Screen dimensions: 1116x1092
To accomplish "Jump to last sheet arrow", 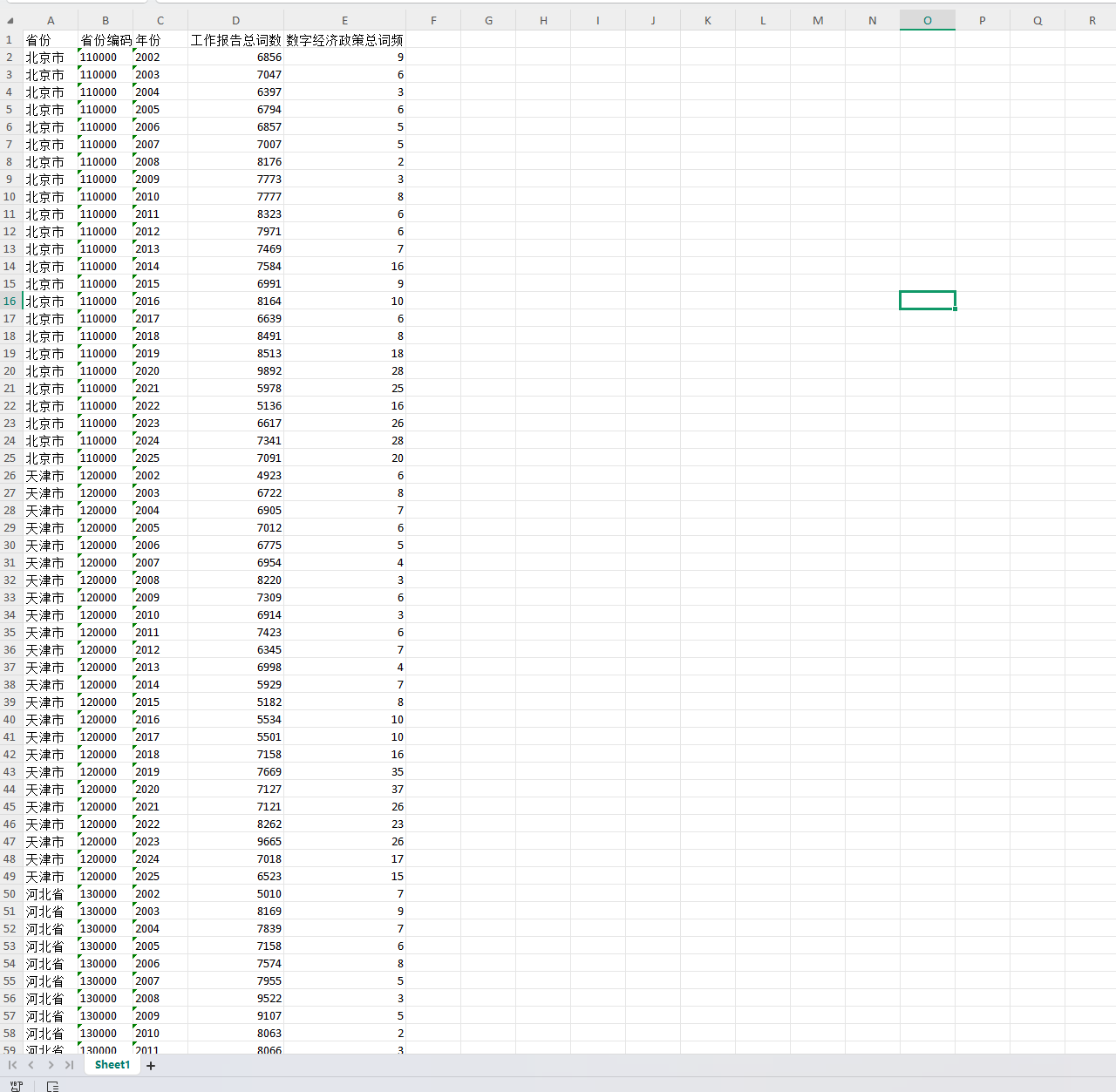I will coord(69,1065).
